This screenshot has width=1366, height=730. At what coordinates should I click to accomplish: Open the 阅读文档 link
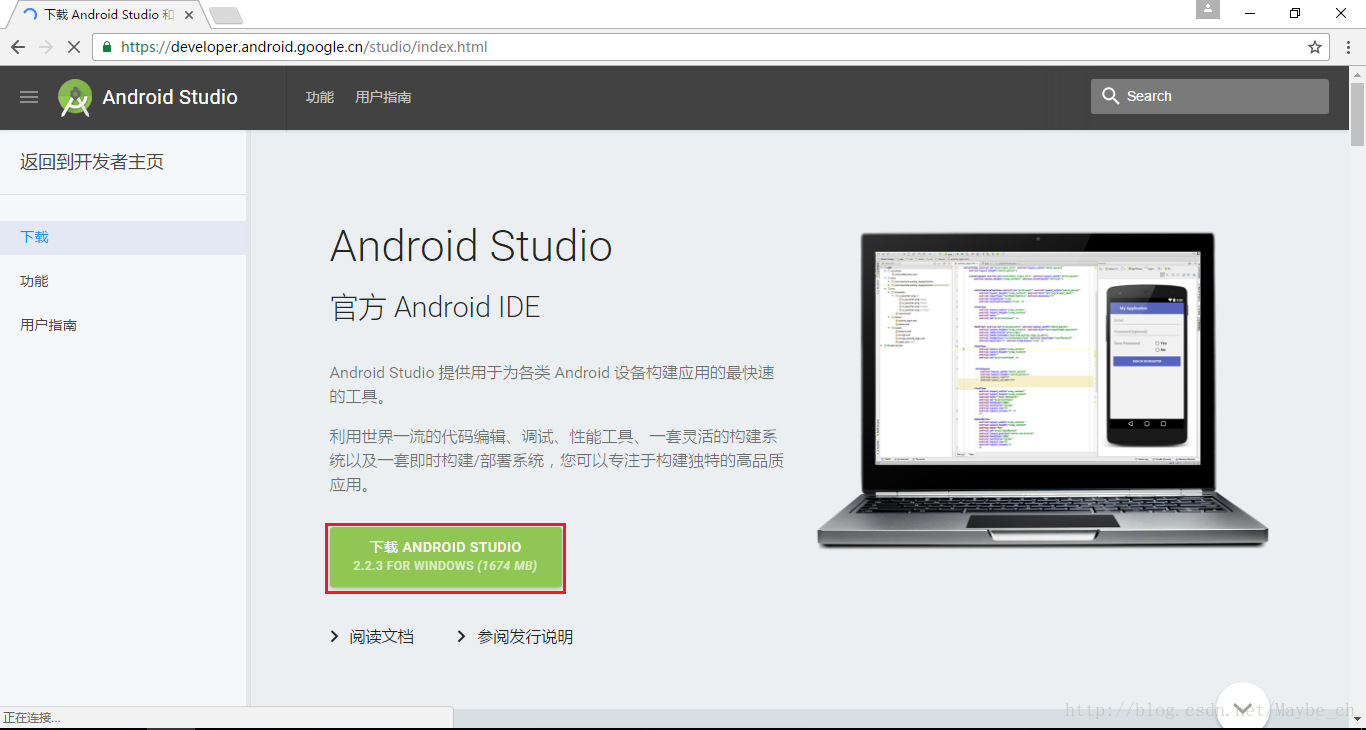point(382,637)
